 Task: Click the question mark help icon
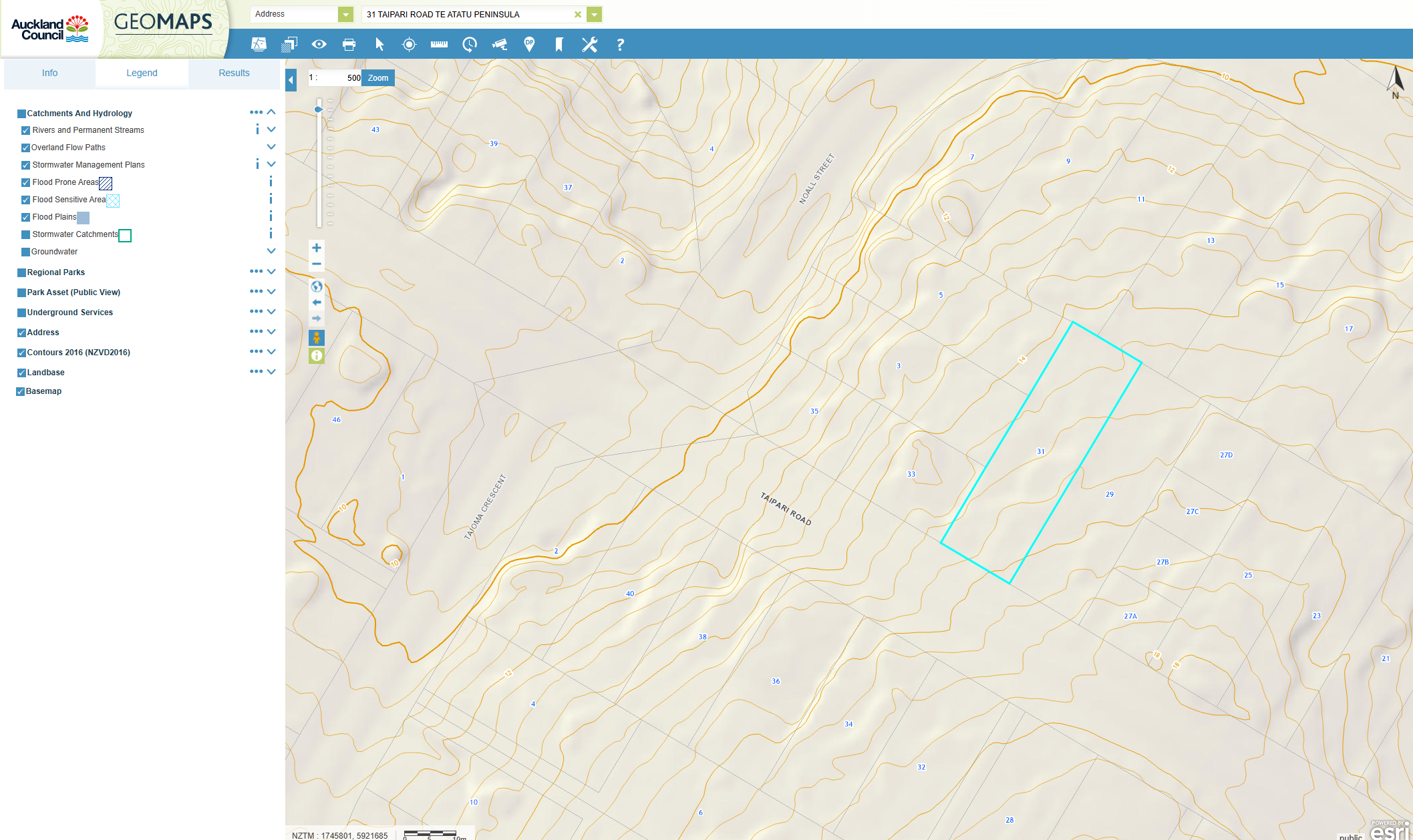(x=620, y=45)
